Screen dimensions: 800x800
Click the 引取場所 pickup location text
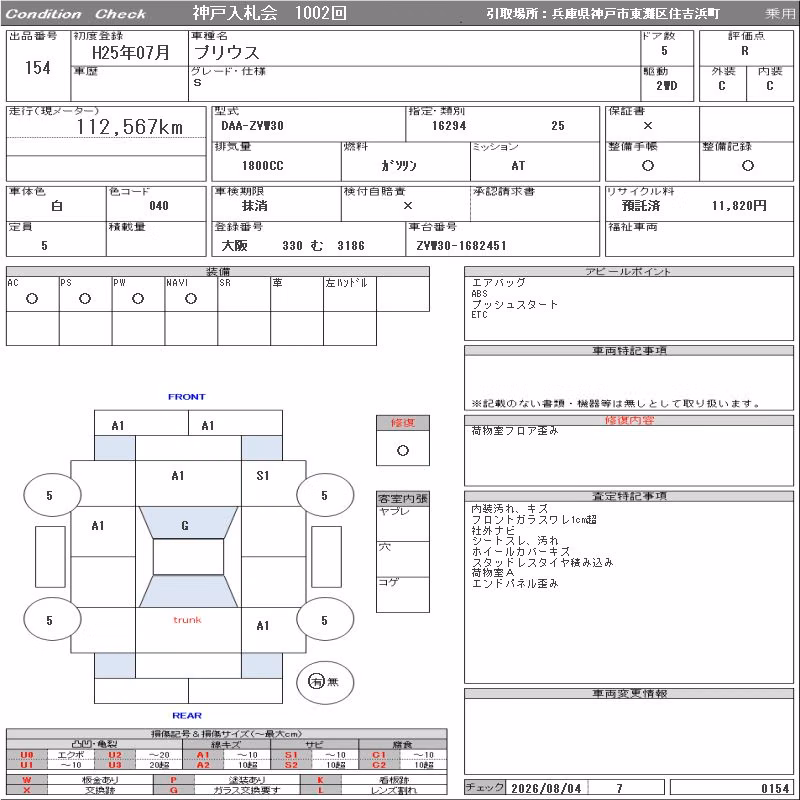pos(603,14)
